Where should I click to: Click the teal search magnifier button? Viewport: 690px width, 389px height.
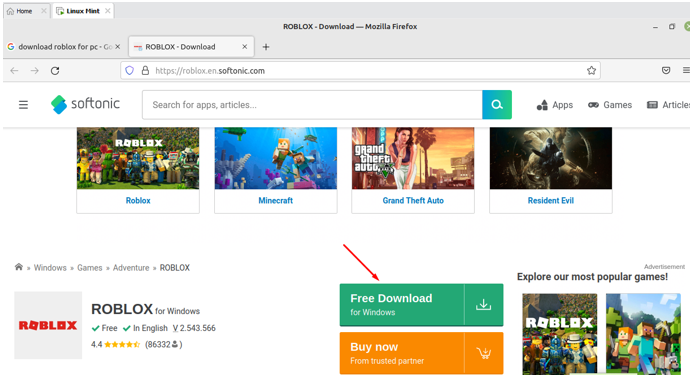click(497, 105)
